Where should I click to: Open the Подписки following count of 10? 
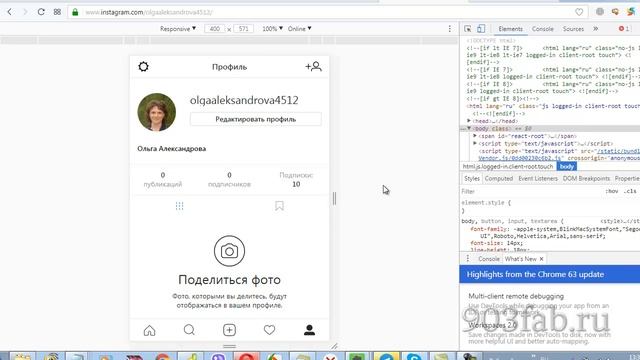[x=296, y=180]
